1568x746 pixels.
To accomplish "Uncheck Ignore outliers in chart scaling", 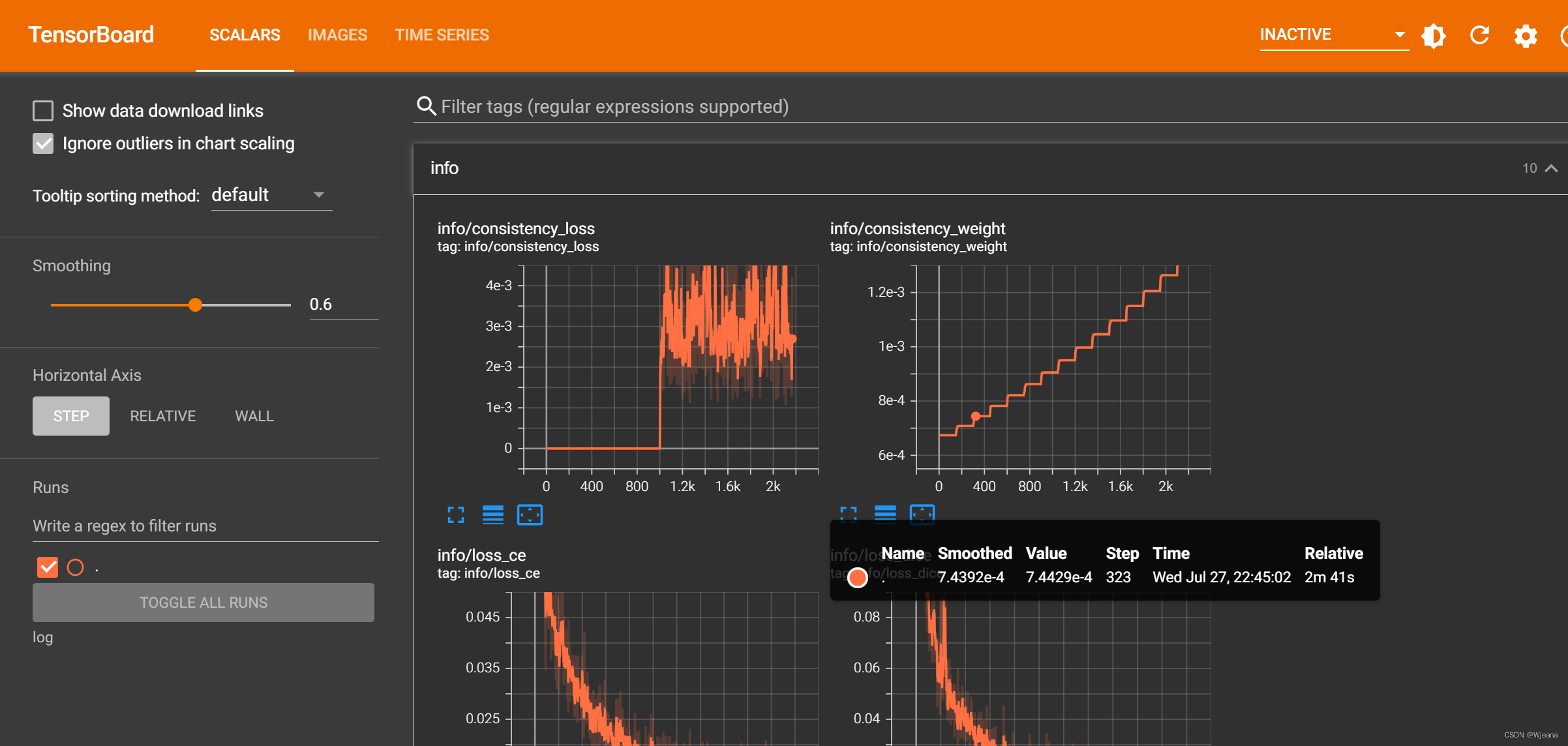I will (x=43, y=143).
